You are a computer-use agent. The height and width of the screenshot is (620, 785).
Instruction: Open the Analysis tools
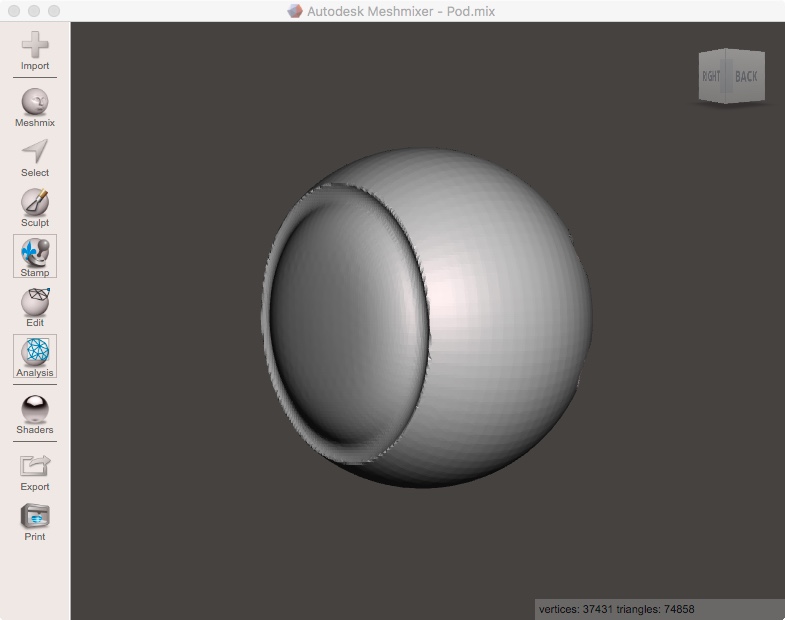(x=35, y=356)
